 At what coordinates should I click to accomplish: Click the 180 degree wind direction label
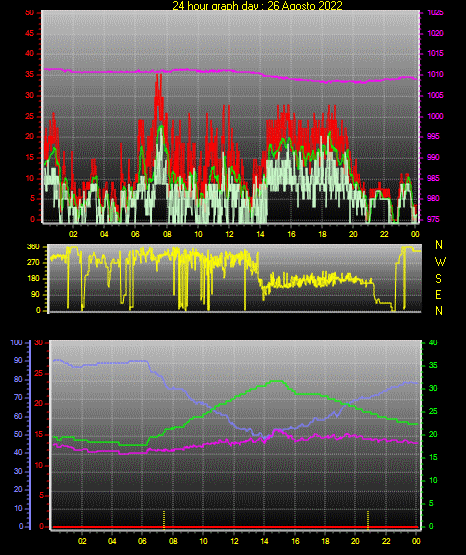(x=34, y=279)
